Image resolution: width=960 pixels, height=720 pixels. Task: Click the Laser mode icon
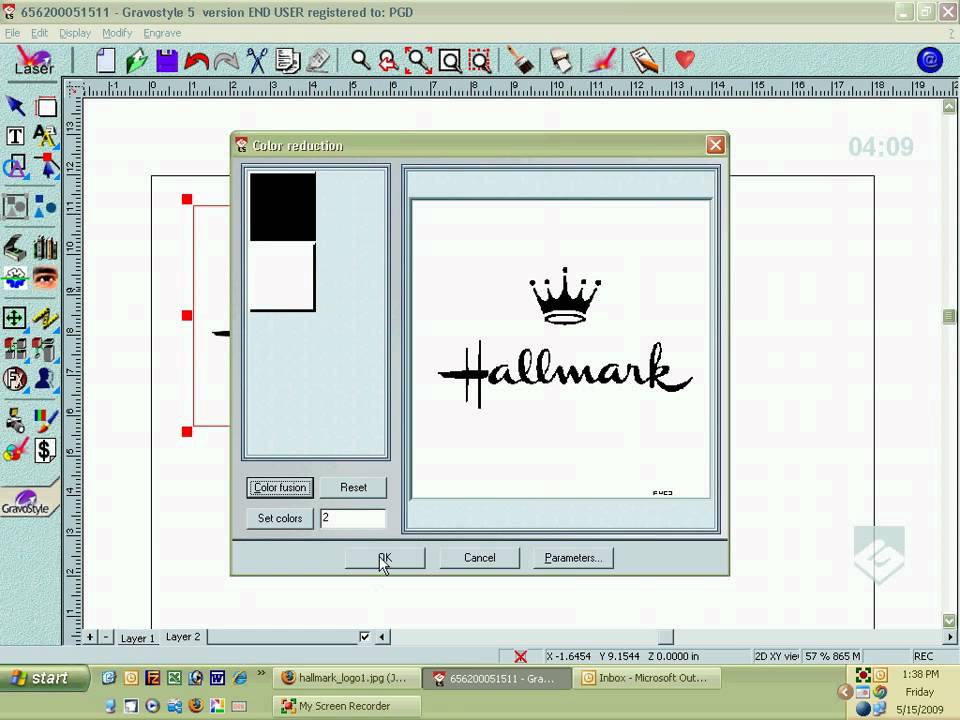pyautogui.click(x=34, y=61)
